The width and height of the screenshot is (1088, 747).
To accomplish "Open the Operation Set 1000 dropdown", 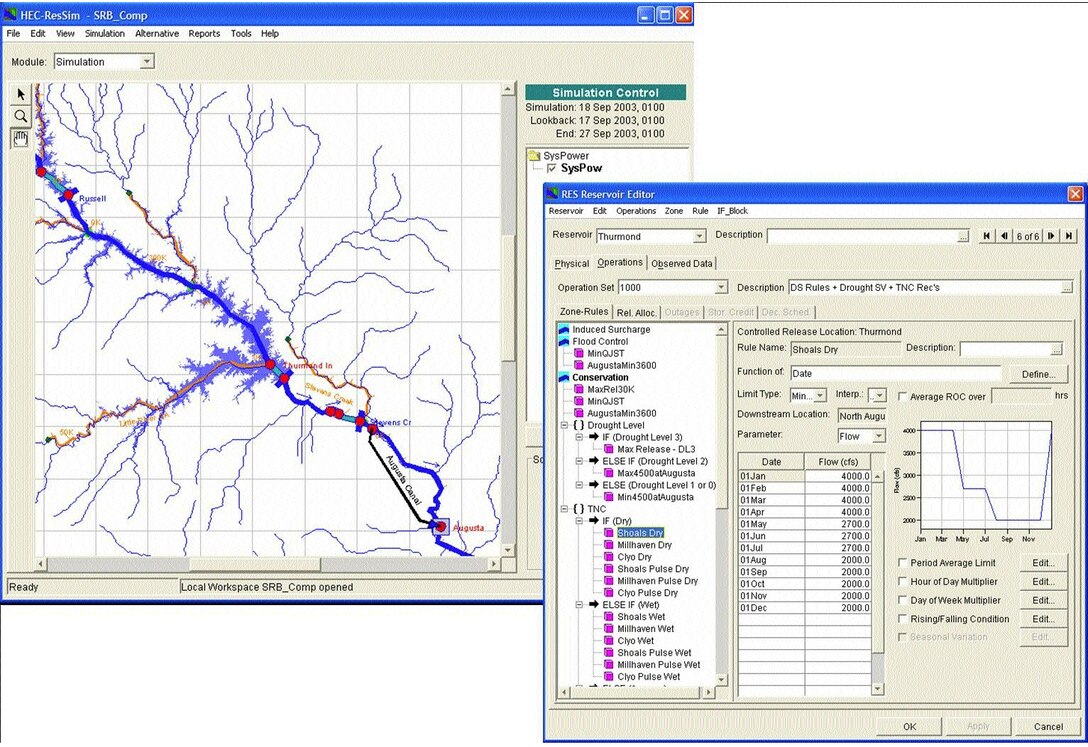I will click(721, 287).
